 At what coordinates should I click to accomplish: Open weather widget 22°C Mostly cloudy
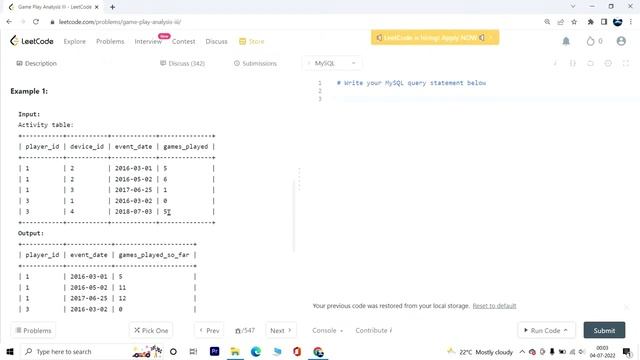tap(480, 351)
